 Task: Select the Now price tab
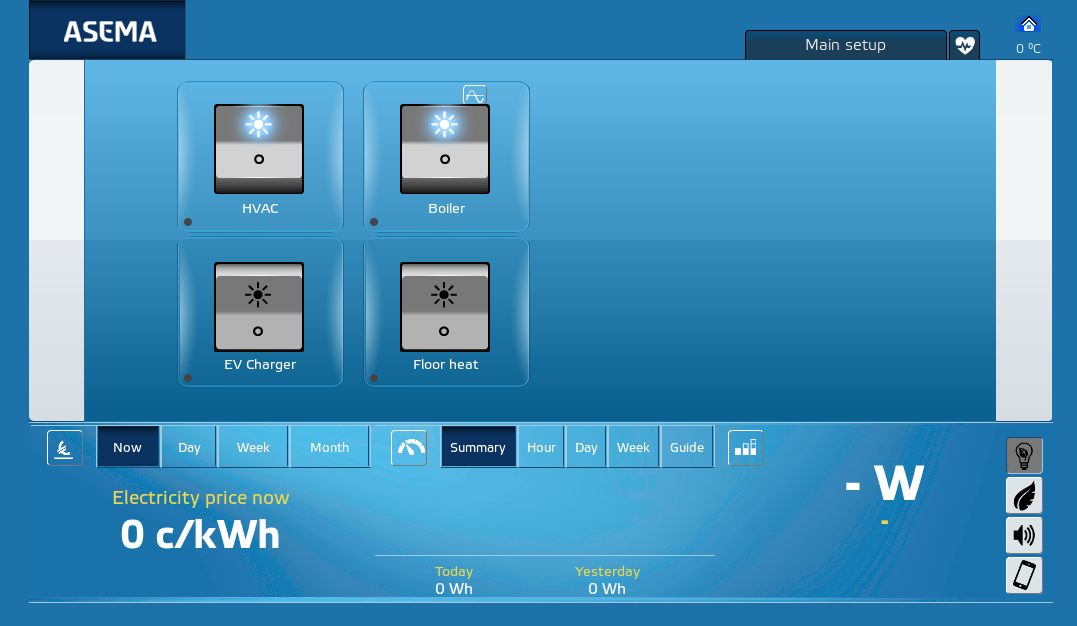128,447
